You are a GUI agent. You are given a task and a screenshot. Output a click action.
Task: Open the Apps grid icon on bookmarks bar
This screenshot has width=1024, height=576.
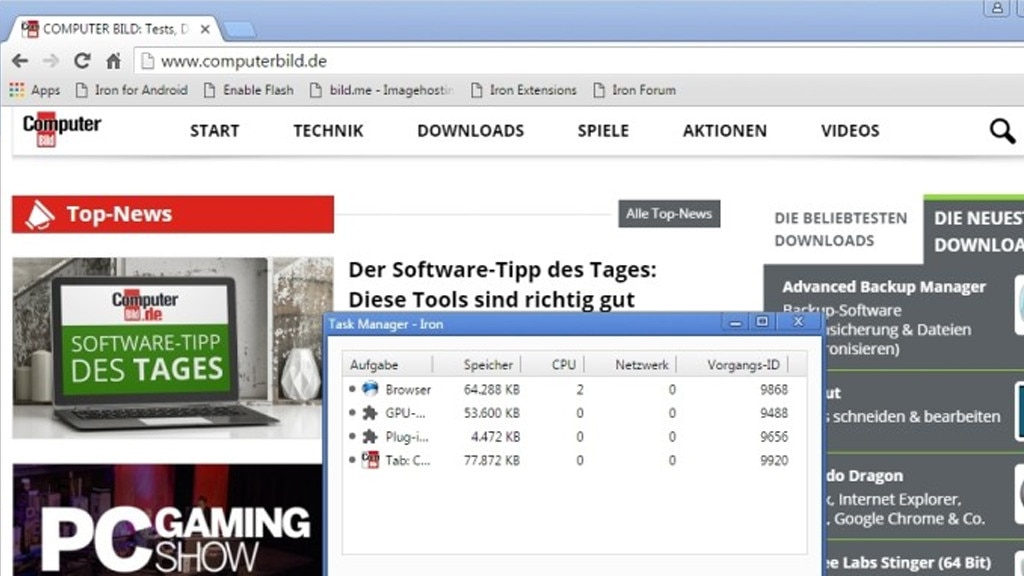[17, 90]
